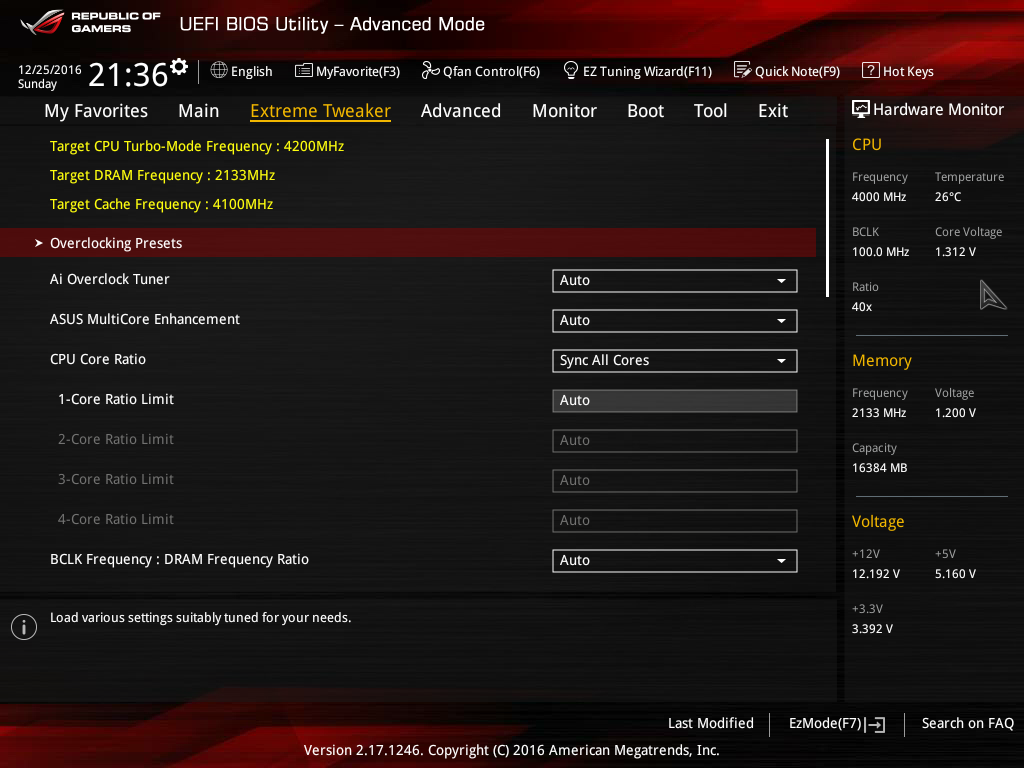Click +5V reading 5.160 V
The width and height of the screenshot is (1024, 768).
pyautogui.click(x=955, y=573)
